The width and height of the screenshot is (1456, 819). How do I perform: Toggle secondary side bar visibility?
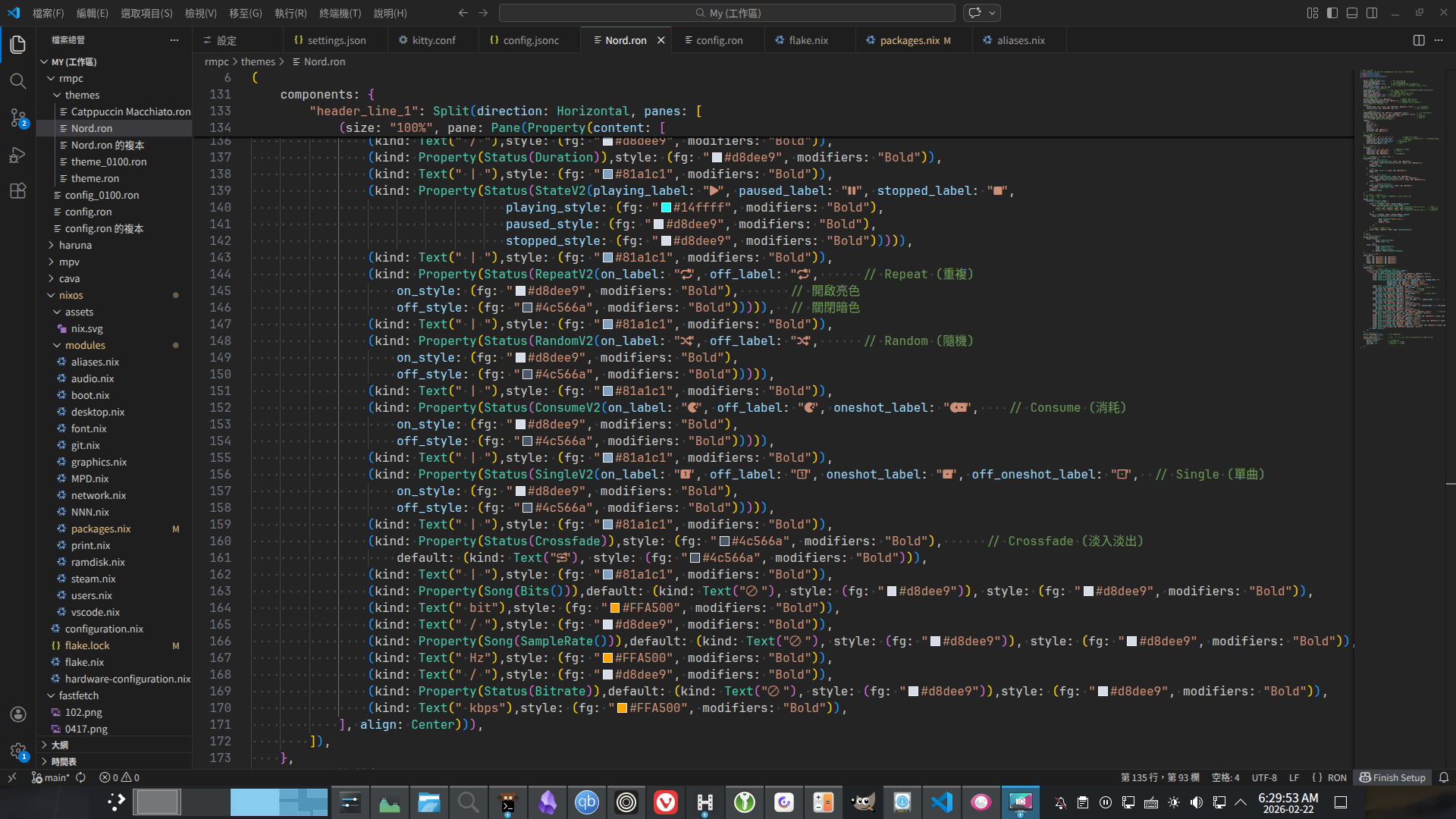pyautogui.click(x=1372, y=13)
